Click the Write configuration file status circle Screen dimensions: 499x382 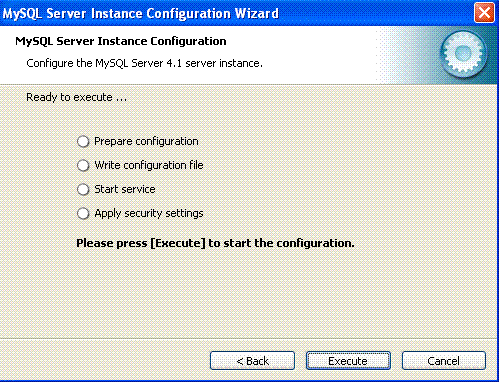[x=83, y=165]
